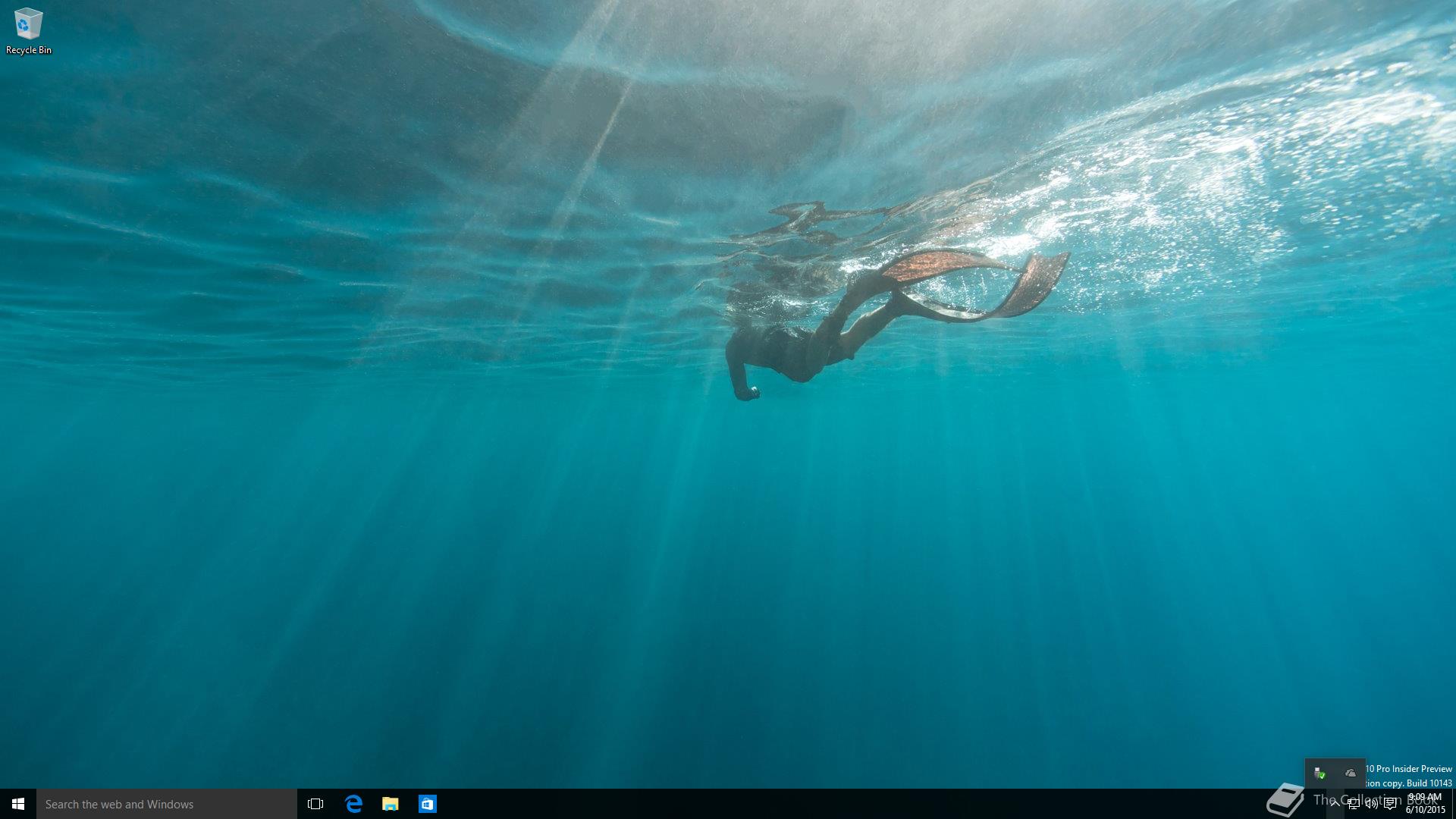
Task: Open the Windows Start menu
Action: pyautogui.click(x=18, y=804)
